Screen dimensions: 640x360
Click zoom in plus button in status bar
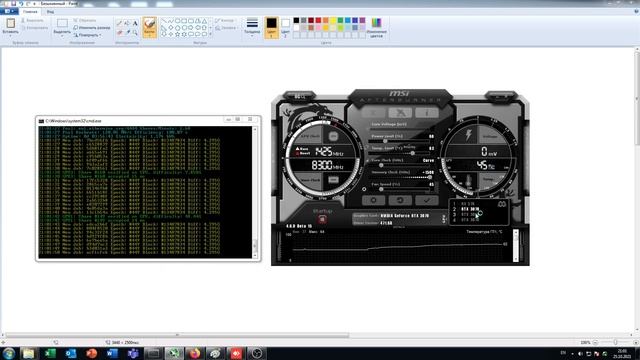[x=636, y=342]
